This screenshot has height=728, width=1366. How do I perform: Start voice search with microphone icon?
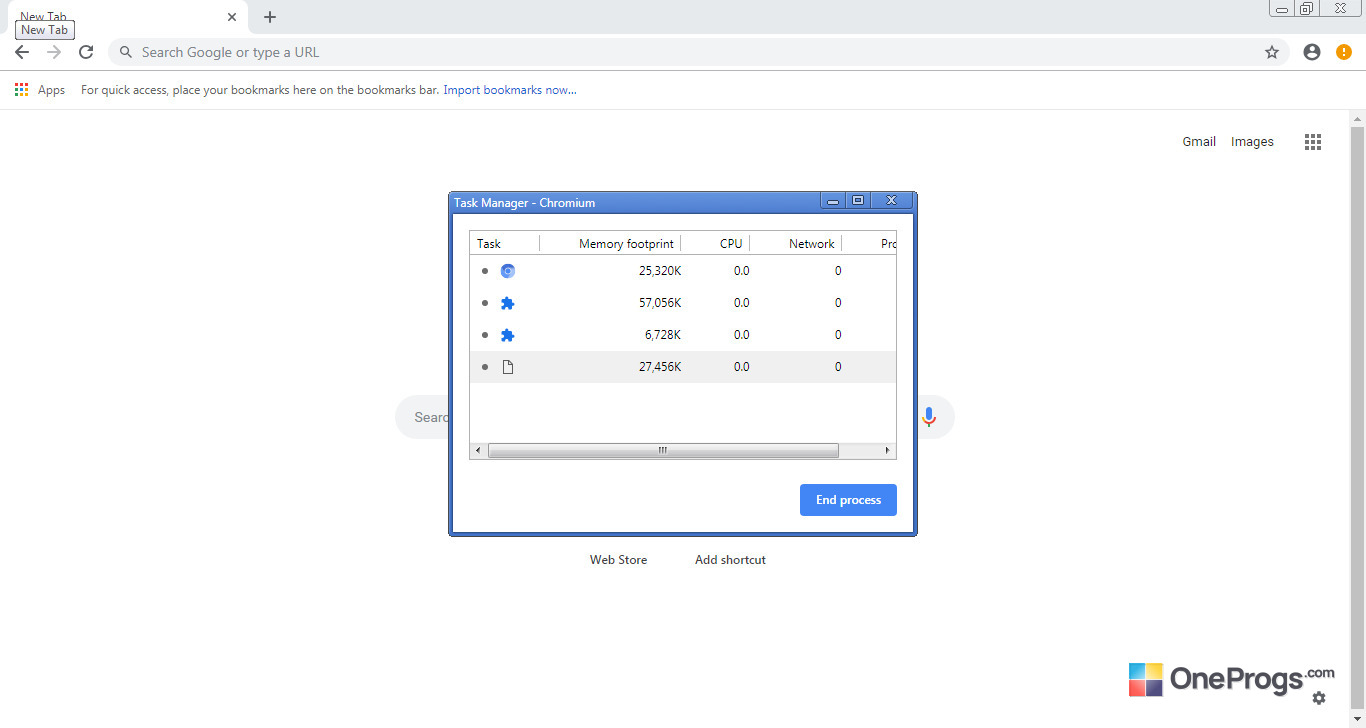point(929,417)
